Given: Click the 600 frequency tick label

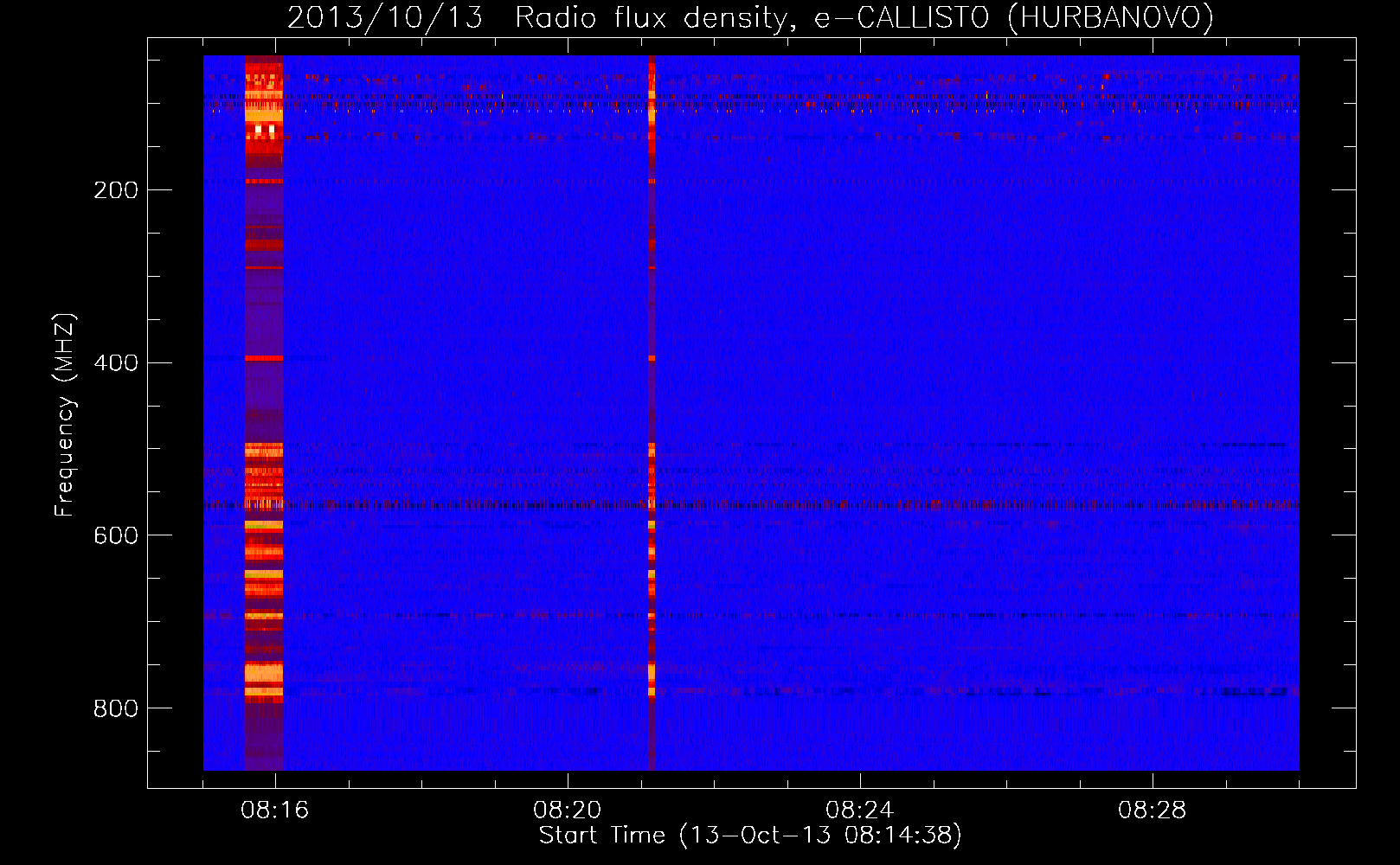Looking at the screenshot, I should click(116, 536).
